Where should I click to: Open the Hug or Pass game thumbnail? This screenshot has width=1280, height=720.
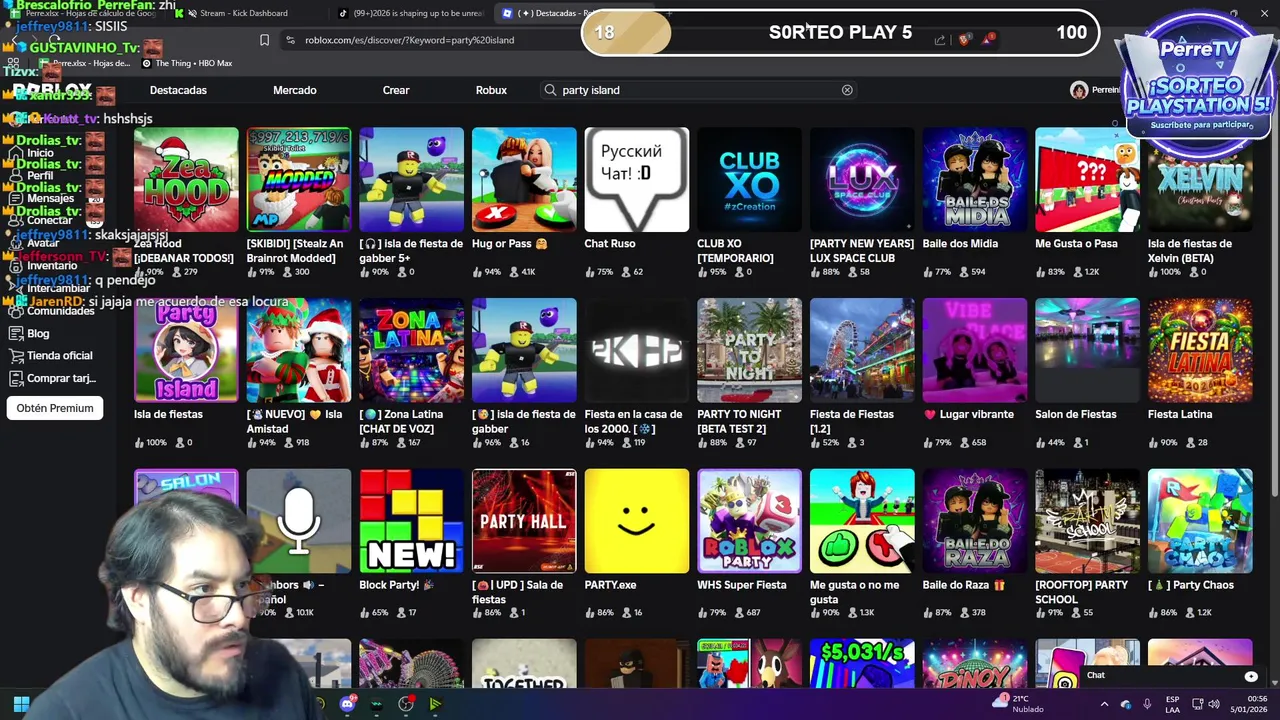[524, 180]
